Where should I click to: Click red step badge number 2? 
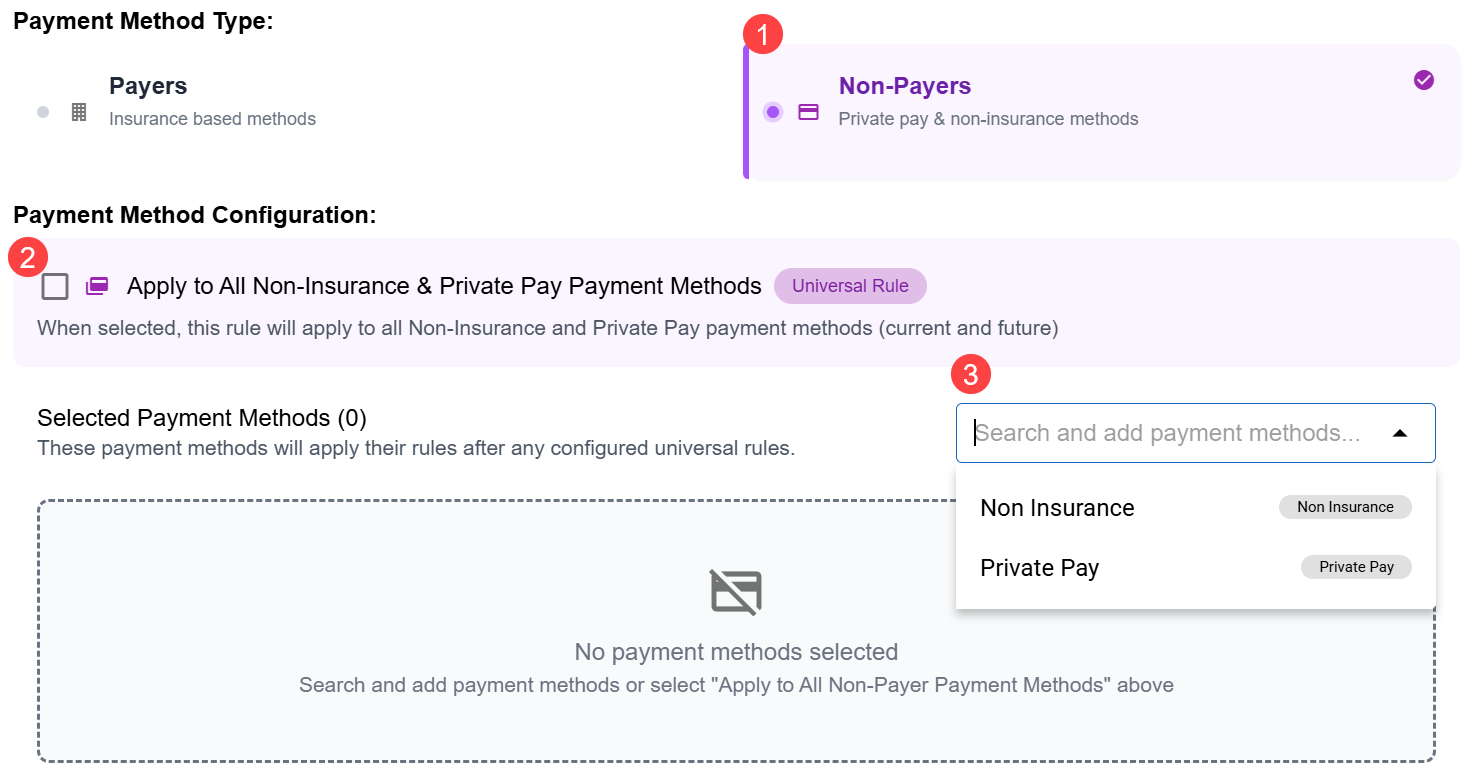(x=27, y=259)
